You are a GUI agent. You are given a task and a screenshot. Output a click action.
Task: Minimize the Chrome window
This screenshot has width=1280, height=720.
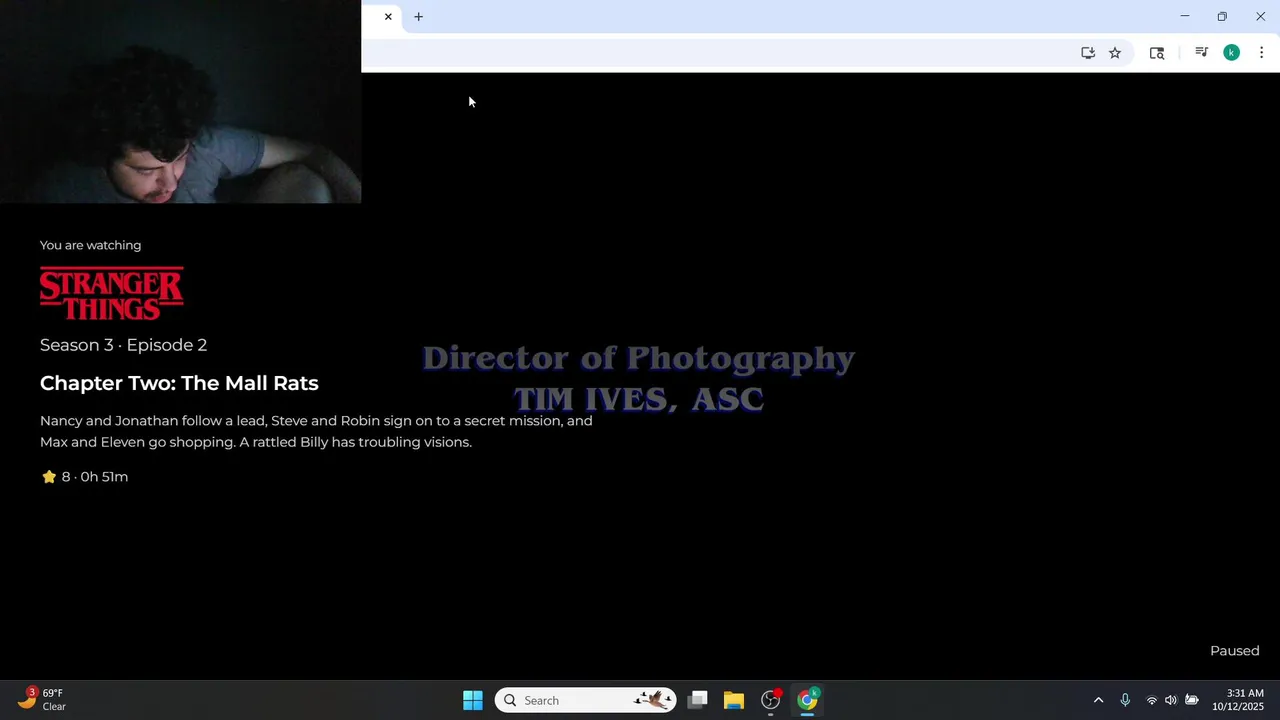pos(1185,16)
